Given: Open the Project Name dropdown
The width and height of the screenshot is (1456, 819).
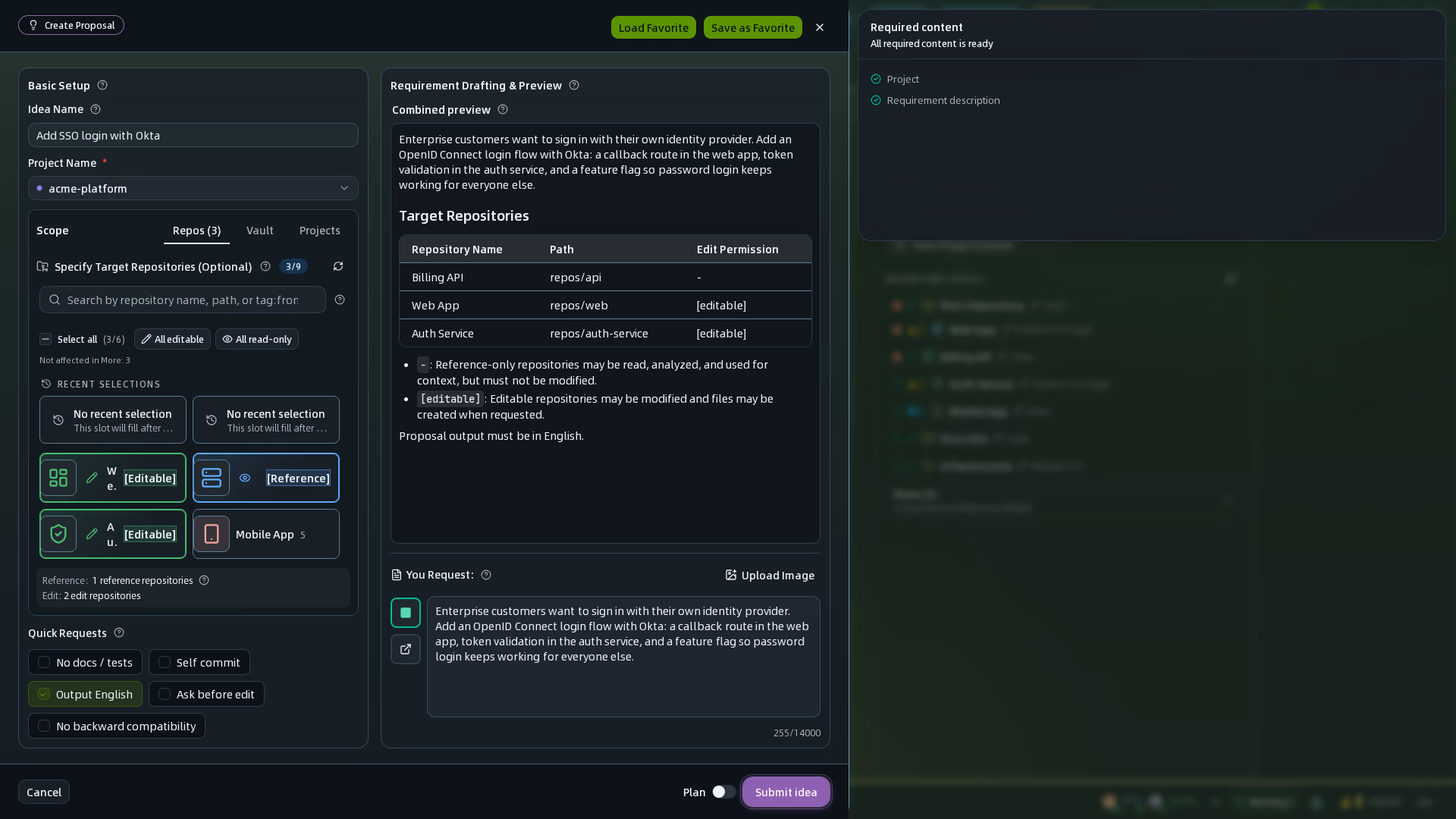Looking at the screenshot, I should pyautogui.click(x=193, y=188).
